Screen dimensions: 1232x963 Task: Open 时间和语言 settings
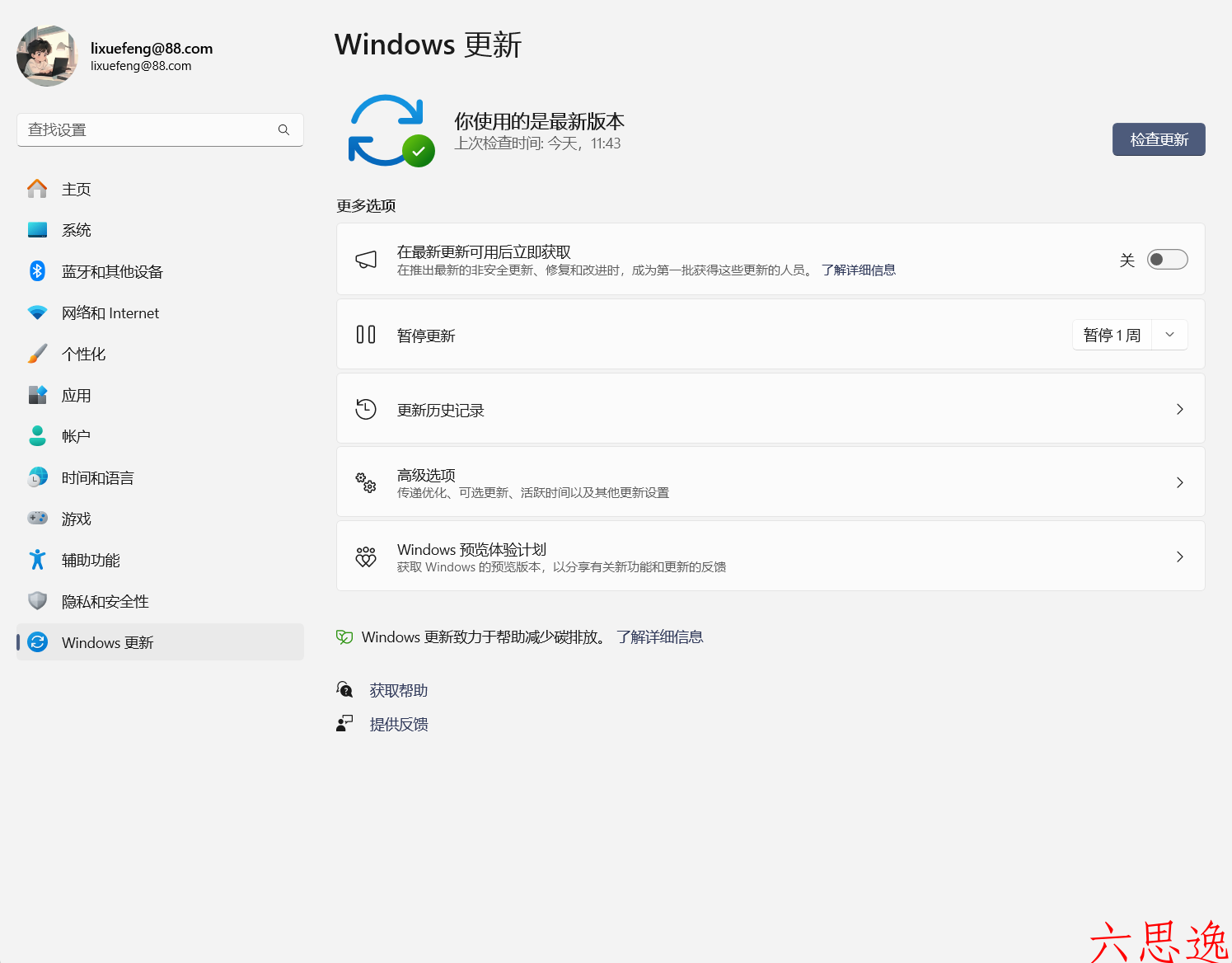click(160, 477)
